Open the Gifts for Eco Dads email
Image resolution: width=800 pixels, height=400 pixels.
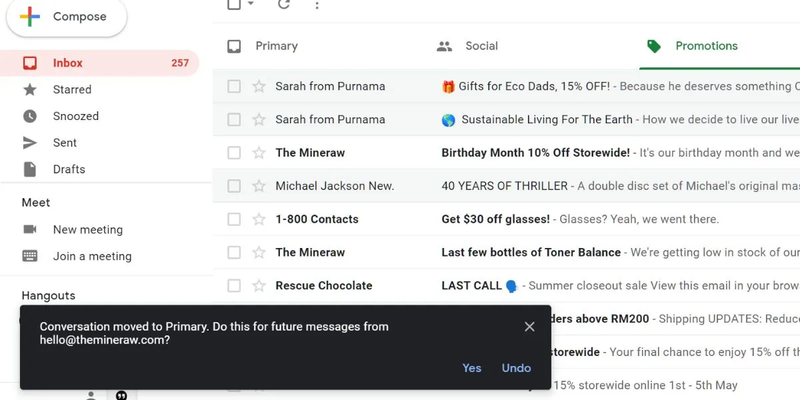pyautogui.click(x=507, y=86)
